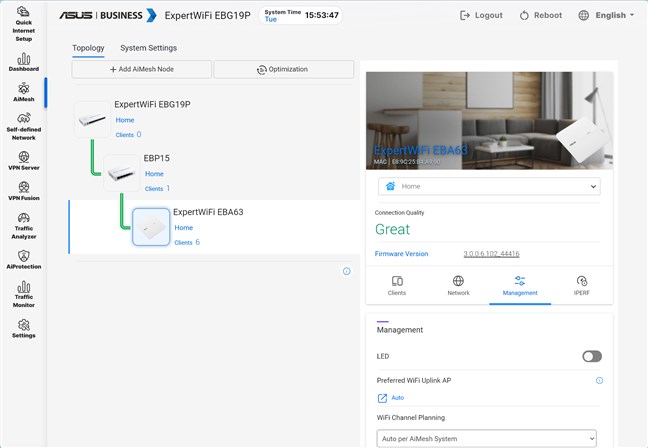Viewport: 648px width, 448px height.
Task: Click the Logout button
Action: point(481,15)
